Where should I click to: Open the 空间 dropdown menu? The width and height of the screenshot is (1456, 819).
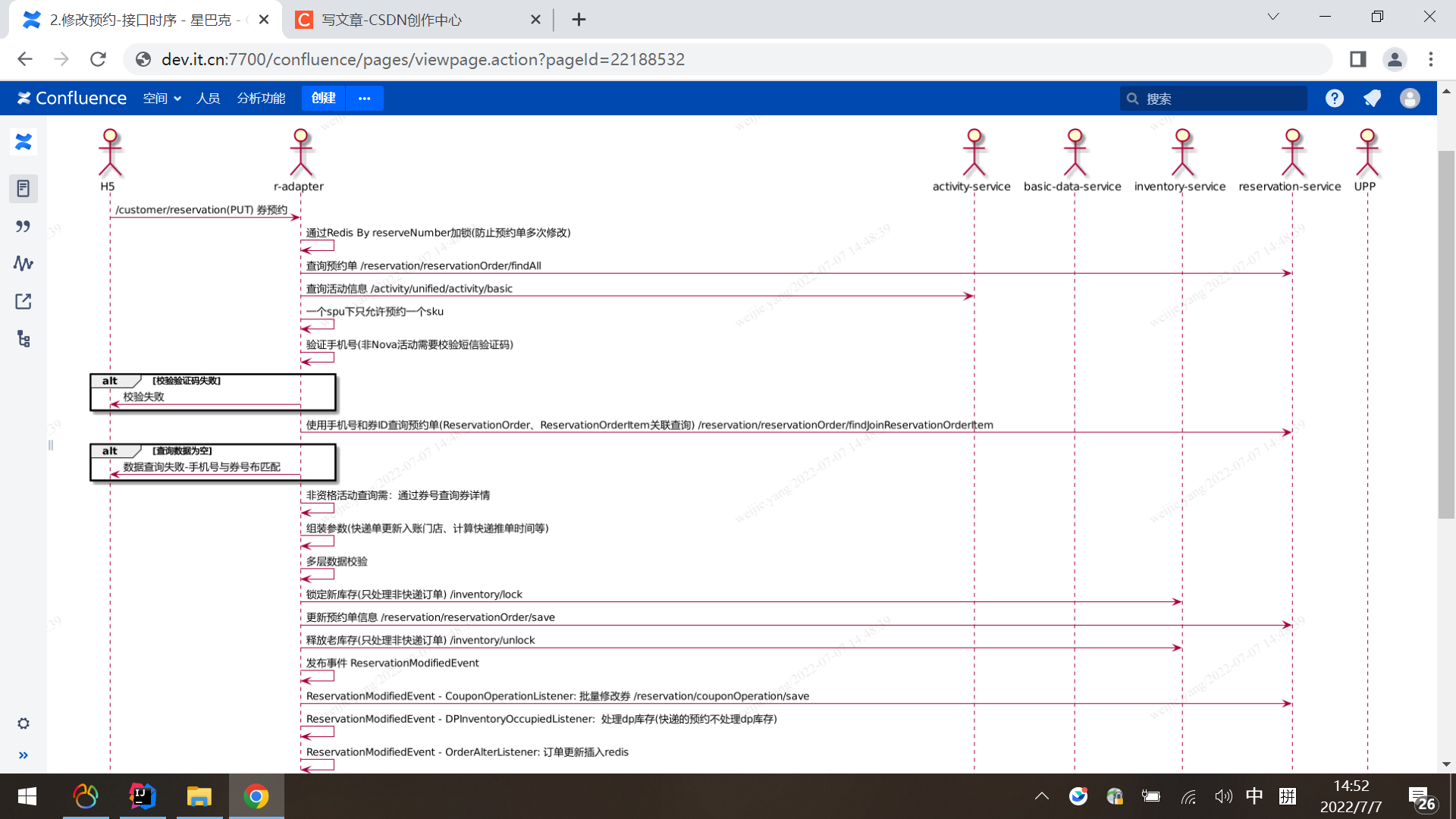click(162, 99)
